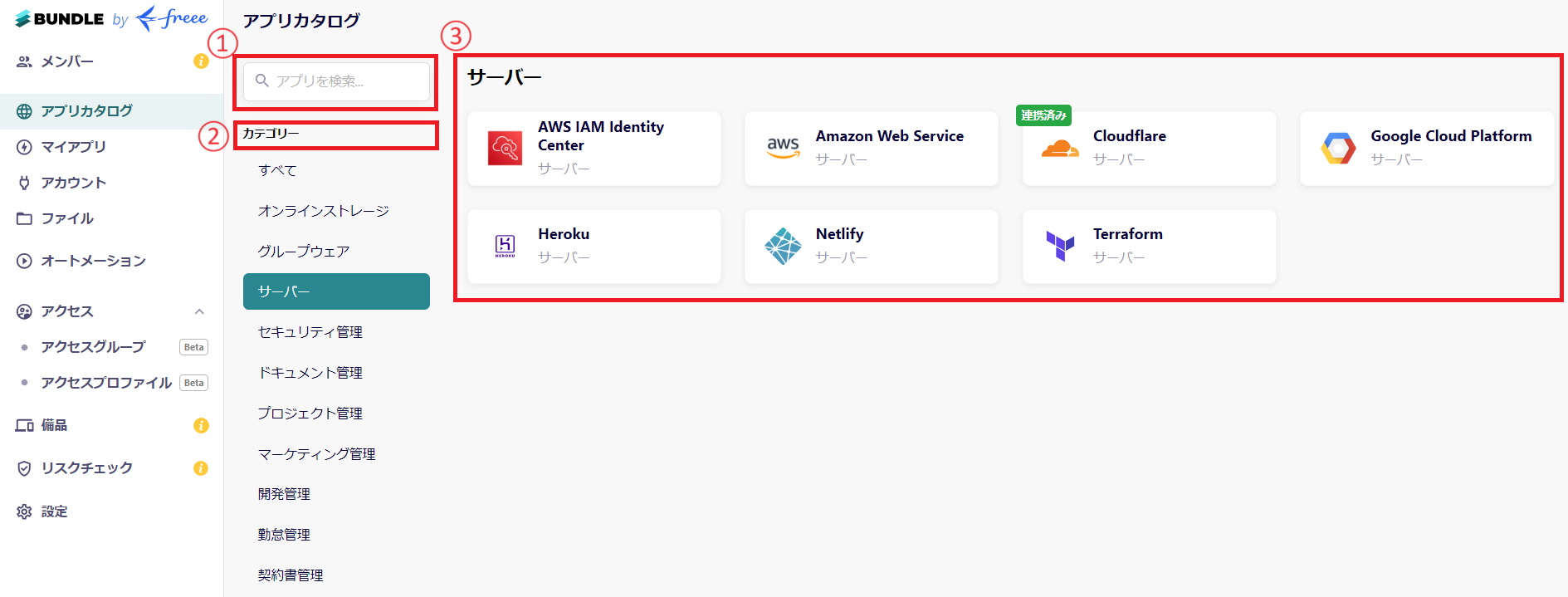Select the Netlify diamond icon

(783, 246)
